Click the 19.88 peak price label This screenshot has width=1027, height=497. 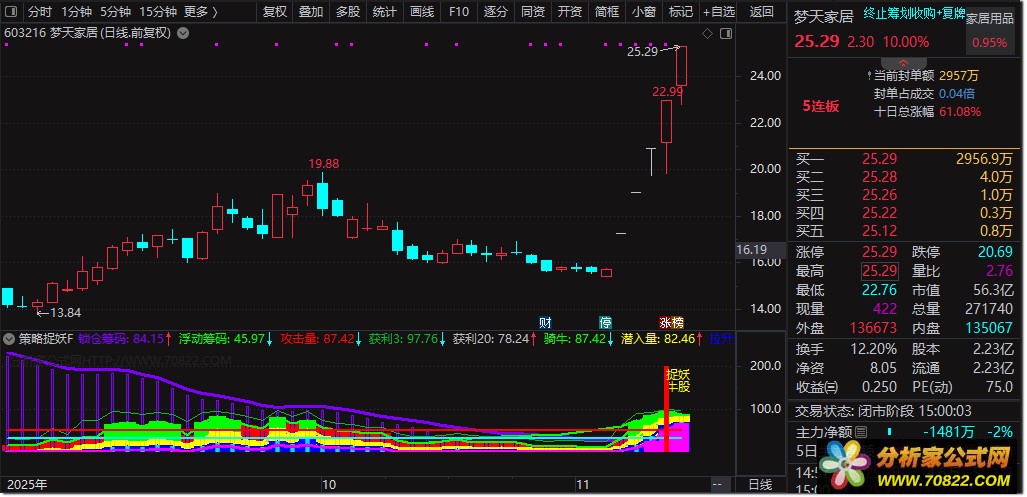pyautogui.click(x=325, y=163)
